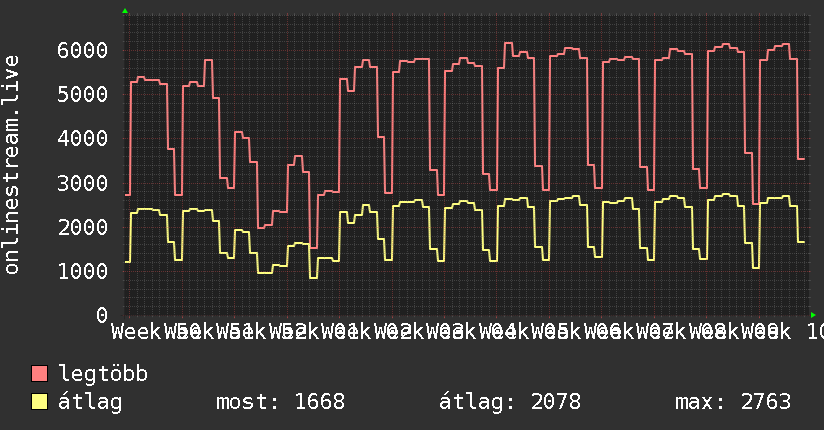Click the 6000 y-axis label

[83, 50]
